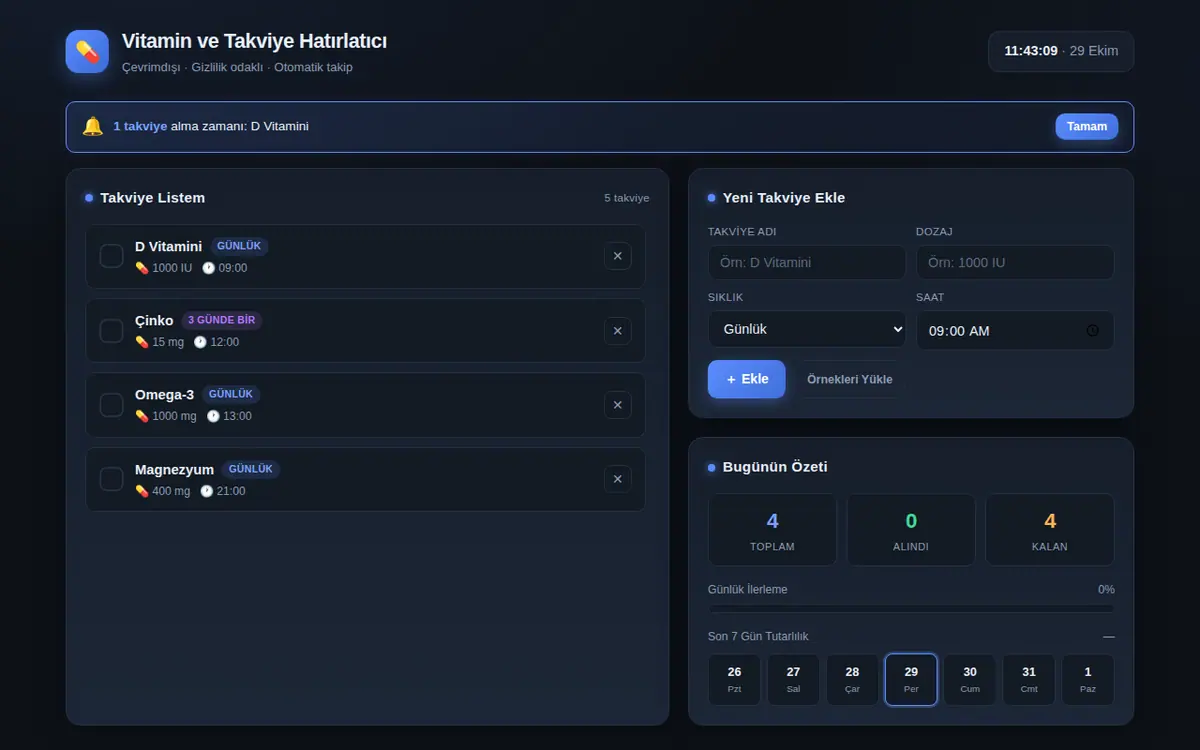Delete the Çinko supplement entry
The width and height of the screenshot is (1200, 750).
(617, 331)
